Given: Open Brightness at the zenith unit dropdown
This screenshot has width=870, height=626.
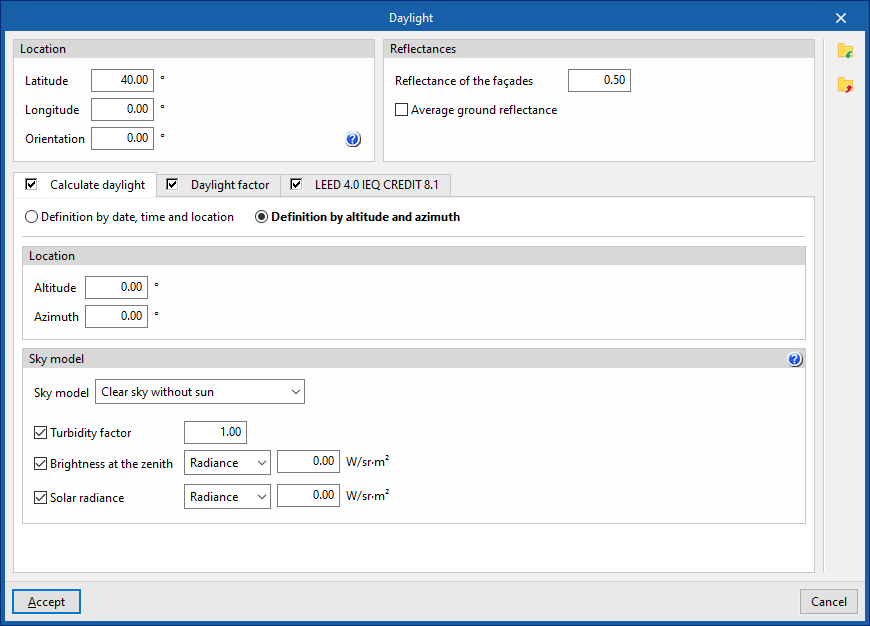Looking at the screenshot, I should (x=227, y=462).
